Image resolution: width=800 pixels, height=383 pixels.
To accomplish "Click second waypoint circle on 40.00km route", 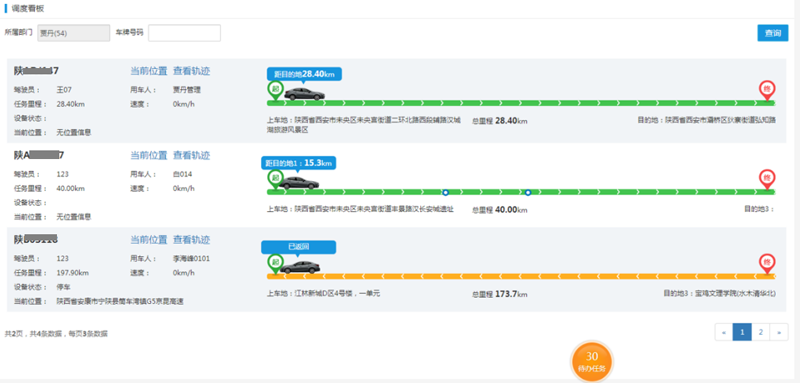I will click(x=528, y=192).
